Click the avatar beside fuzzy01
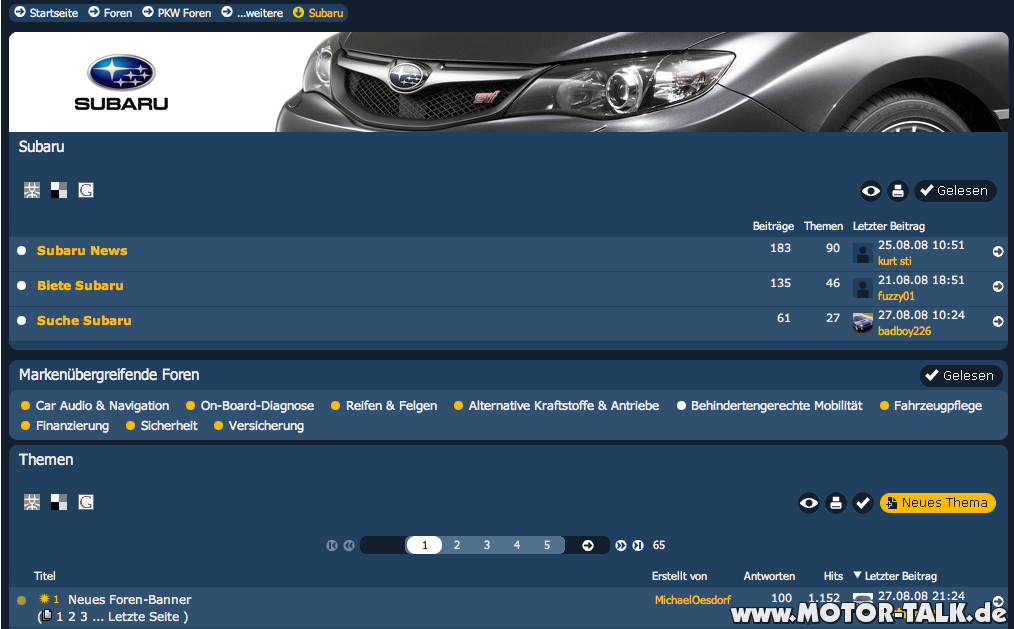 click(x=863, y=288)
